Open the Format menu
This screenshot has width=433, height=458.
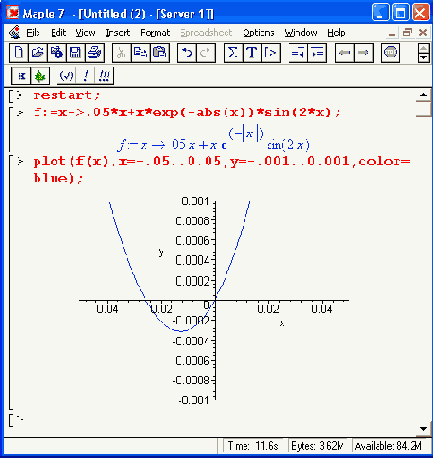155,33
